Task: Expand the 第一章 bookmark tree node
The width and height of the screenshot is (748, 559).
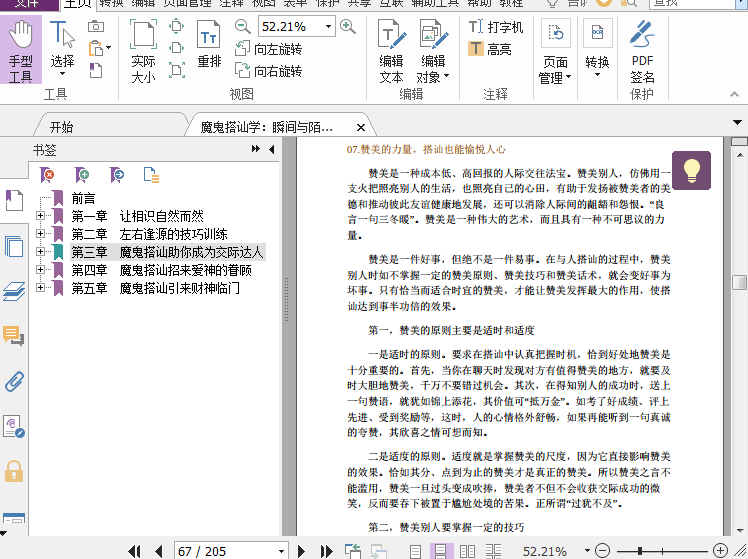Action: (40, 216)
